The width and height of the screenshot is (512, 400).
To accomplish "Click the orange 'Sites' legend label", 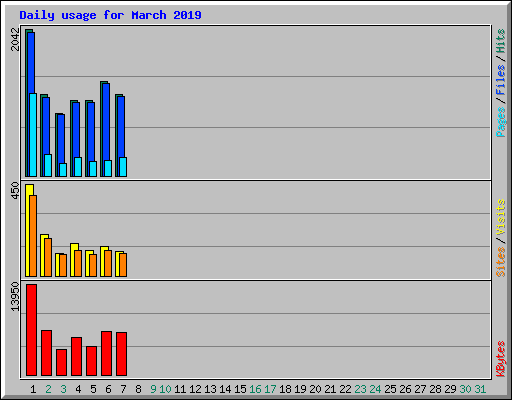I will click(501, 262).
